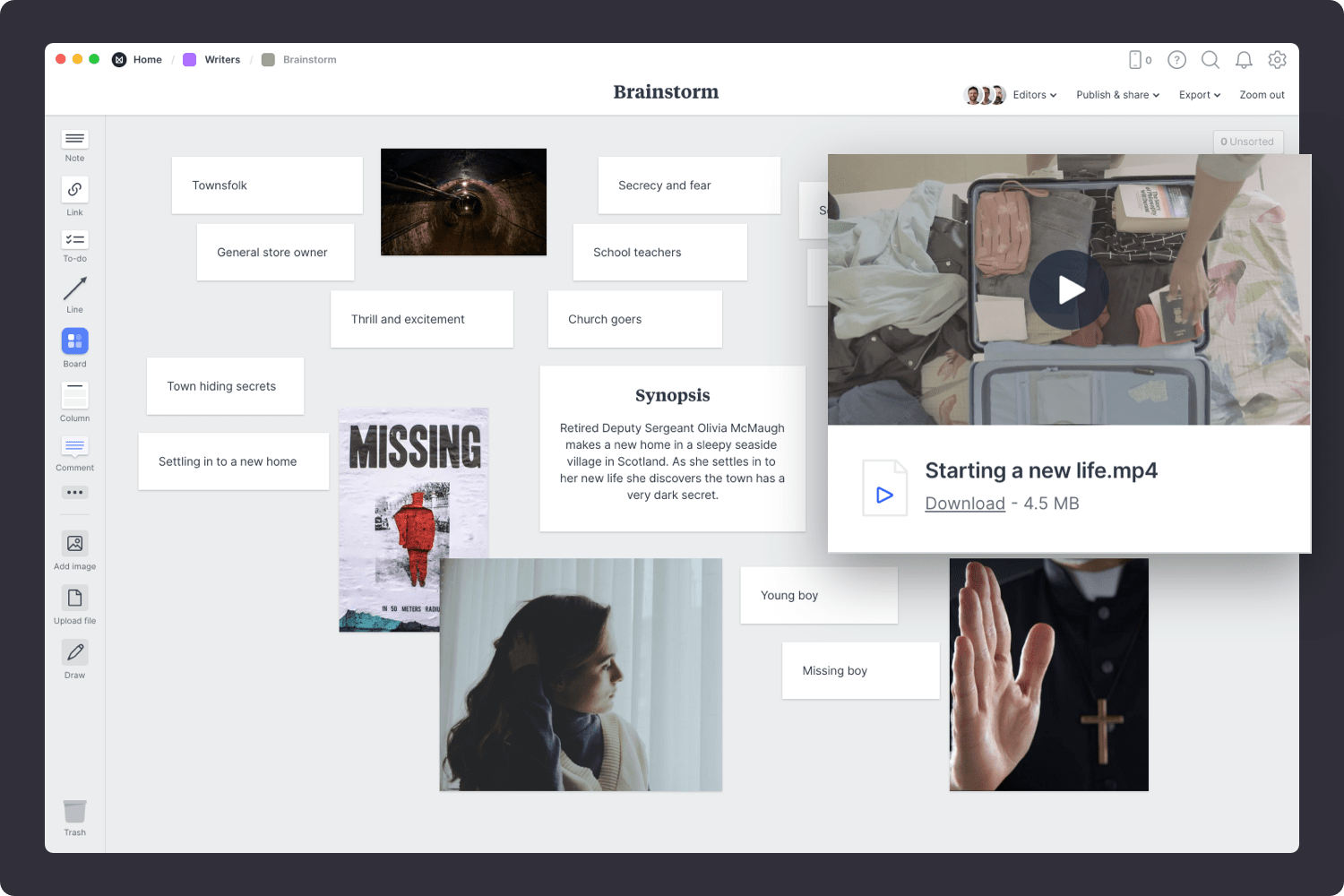Add a To-do list item

tap(74, 240)
